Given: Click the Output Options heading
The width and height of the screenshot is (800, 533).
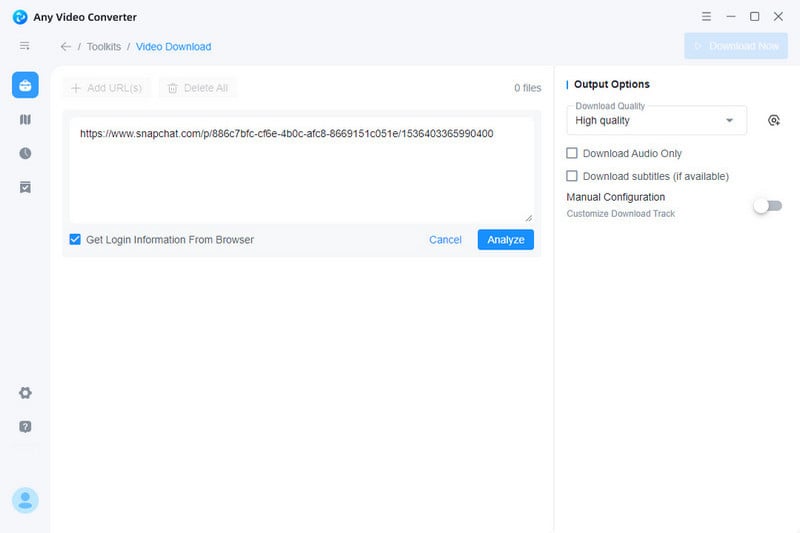Looking at the screenshot, I should click(612, 84).
